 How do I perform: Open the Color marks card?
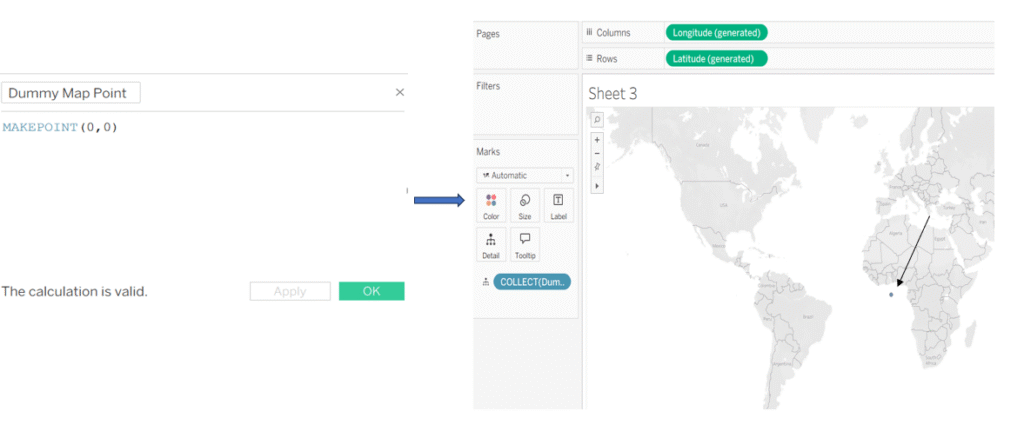coord(491,206)
